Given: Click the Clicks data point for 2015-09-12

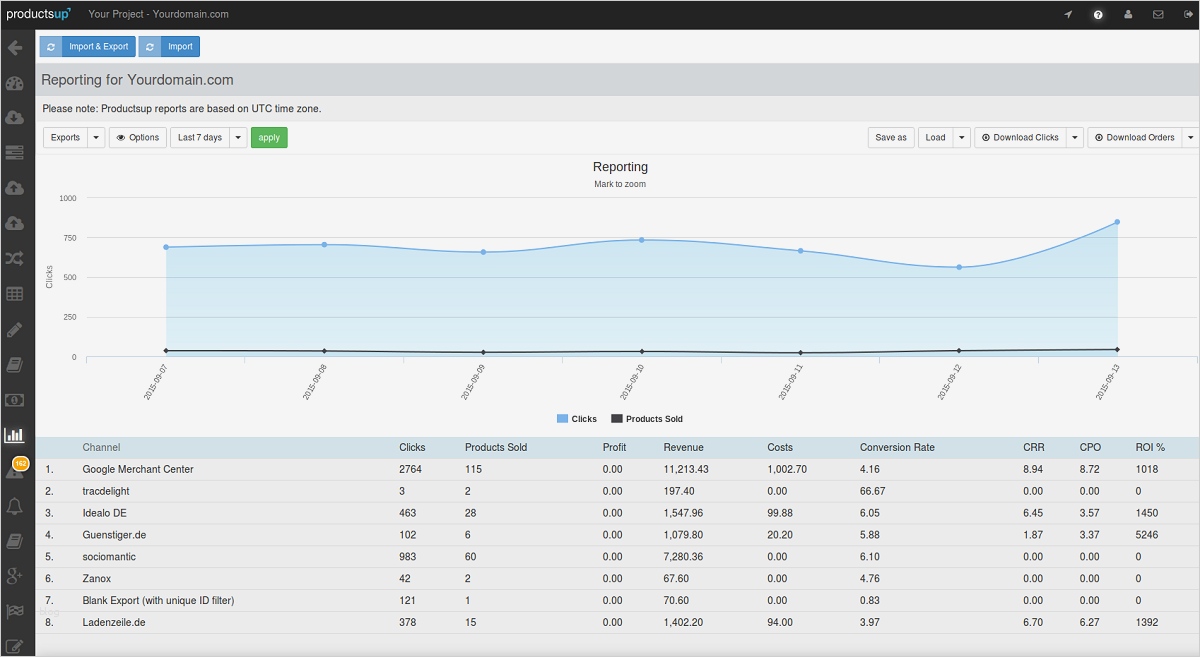Looking at the screenshot, I should click(x=959, y=267).
